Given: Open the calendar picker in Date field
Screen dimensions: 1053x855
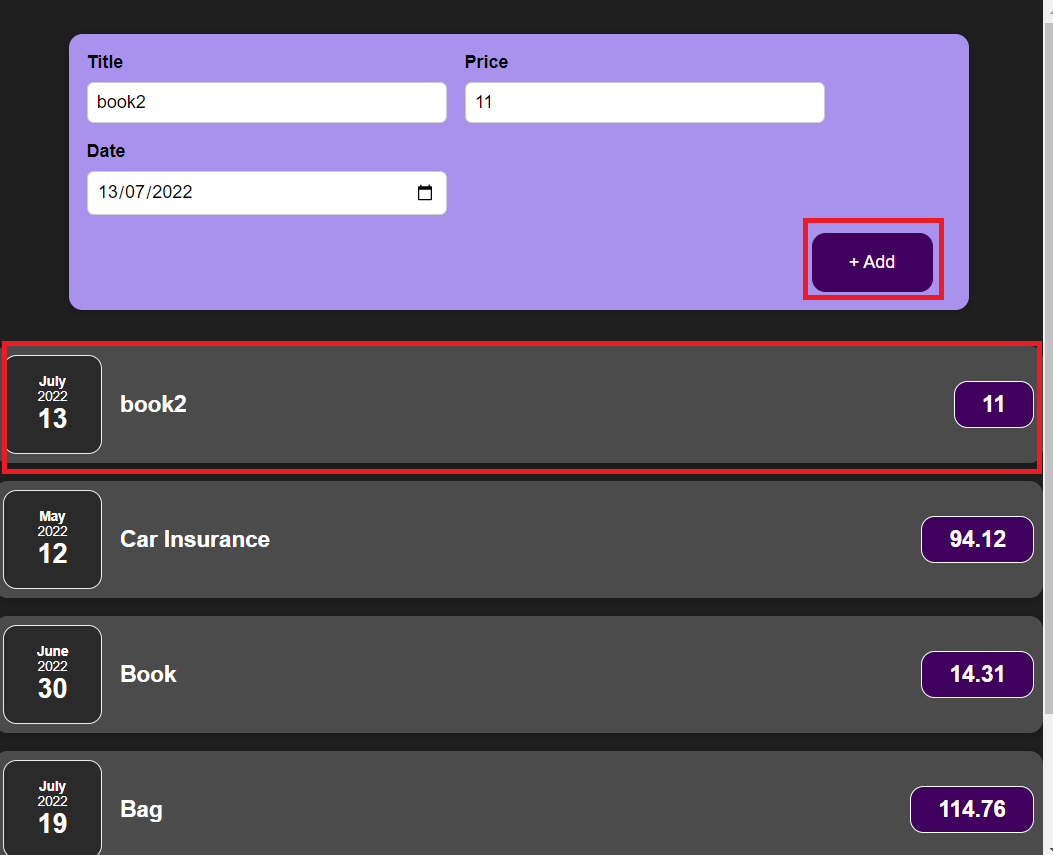Looking at the screenshot, I should pos(425,193).
